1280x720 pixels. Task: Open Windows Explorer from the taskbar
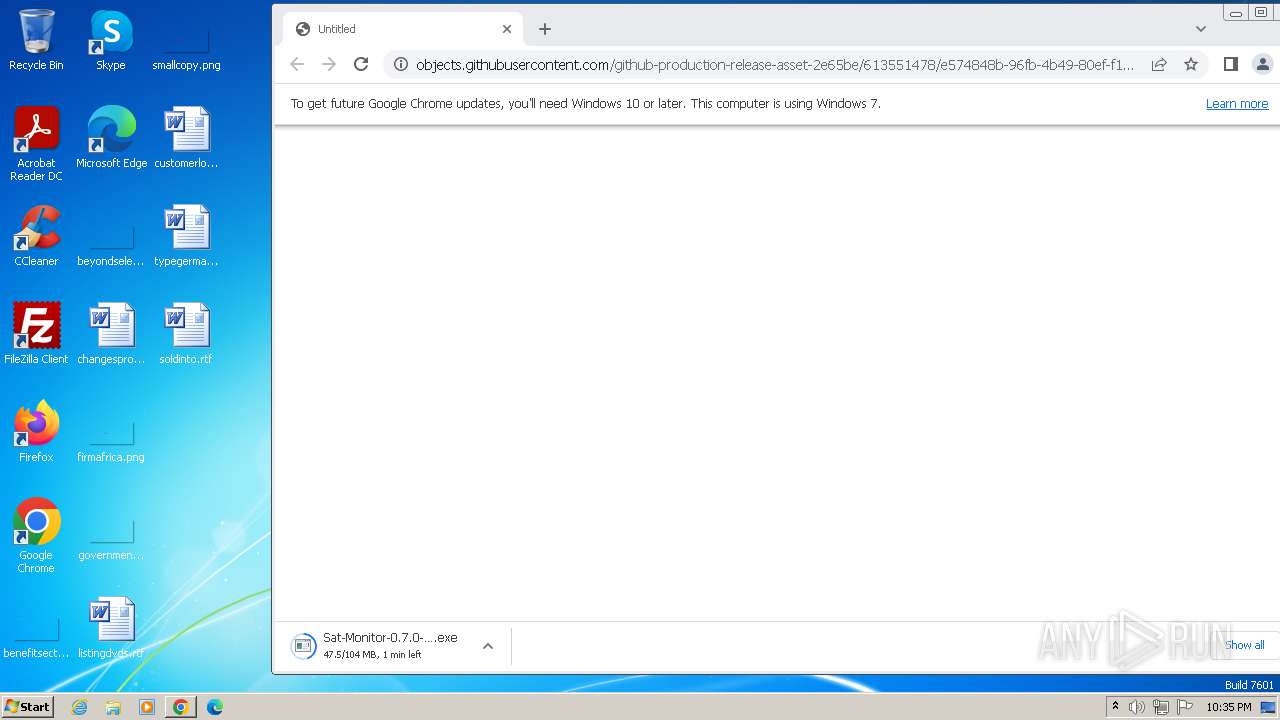click(x=113, y=707)
